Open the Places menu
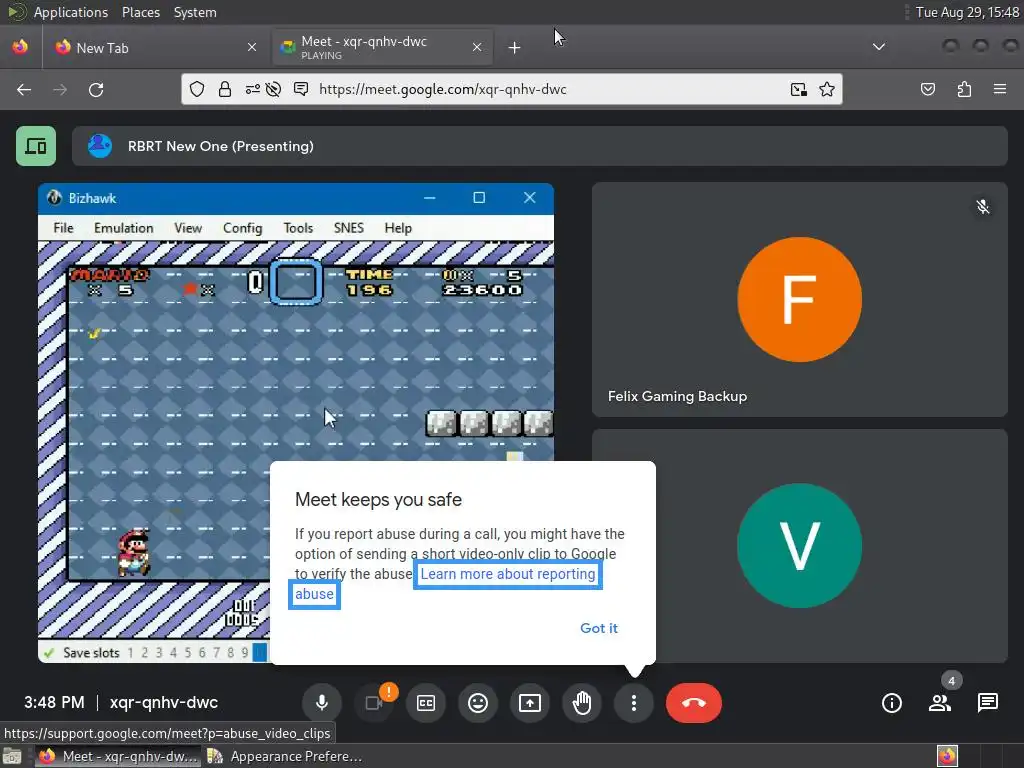The height and width of the screenshot is (768, 1024). [141, 12]
